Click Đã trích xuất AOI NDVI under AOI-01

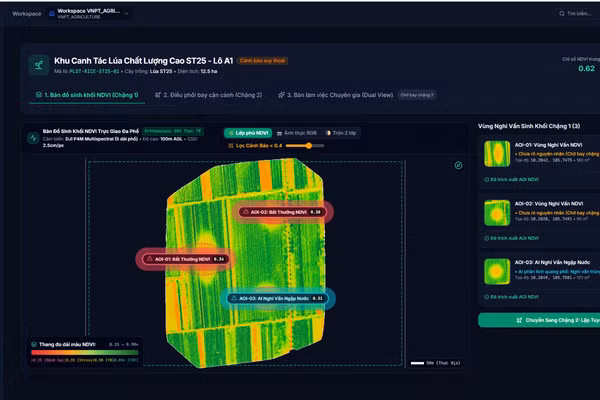pos(511,180)
